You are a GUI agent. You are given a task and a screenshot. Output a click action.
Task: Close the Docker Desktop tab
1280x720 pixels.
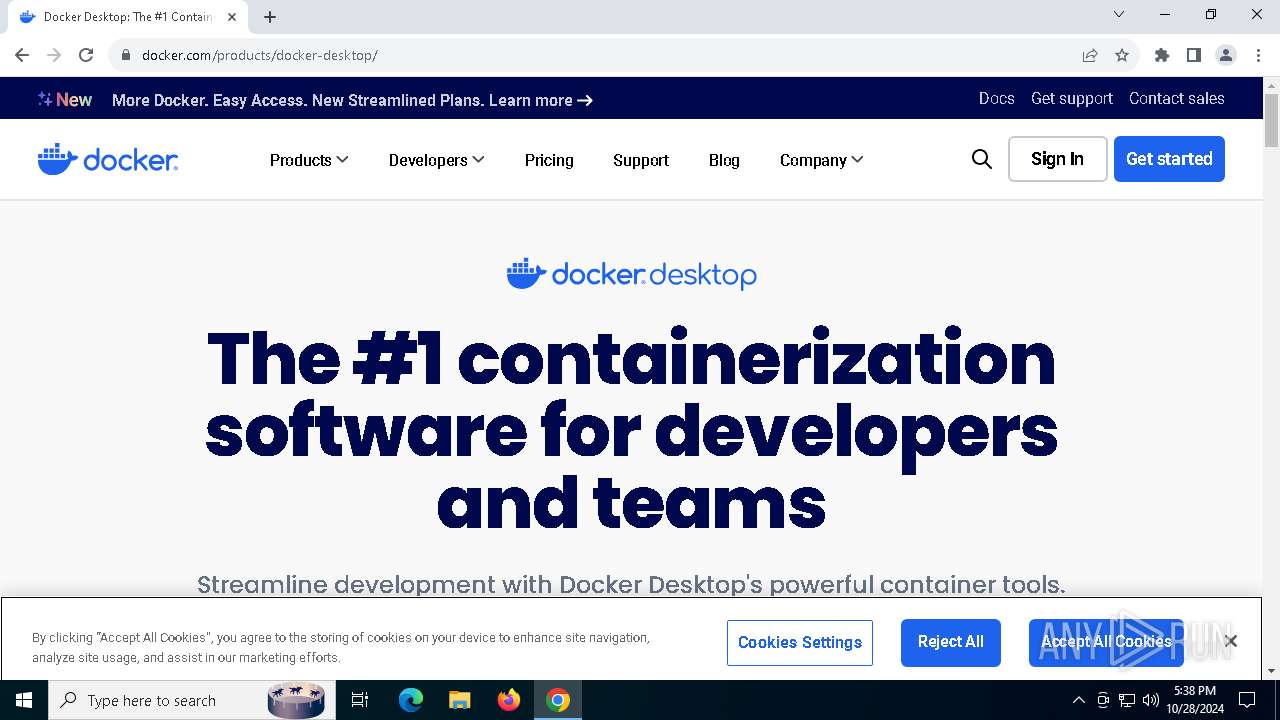(232, 17)
